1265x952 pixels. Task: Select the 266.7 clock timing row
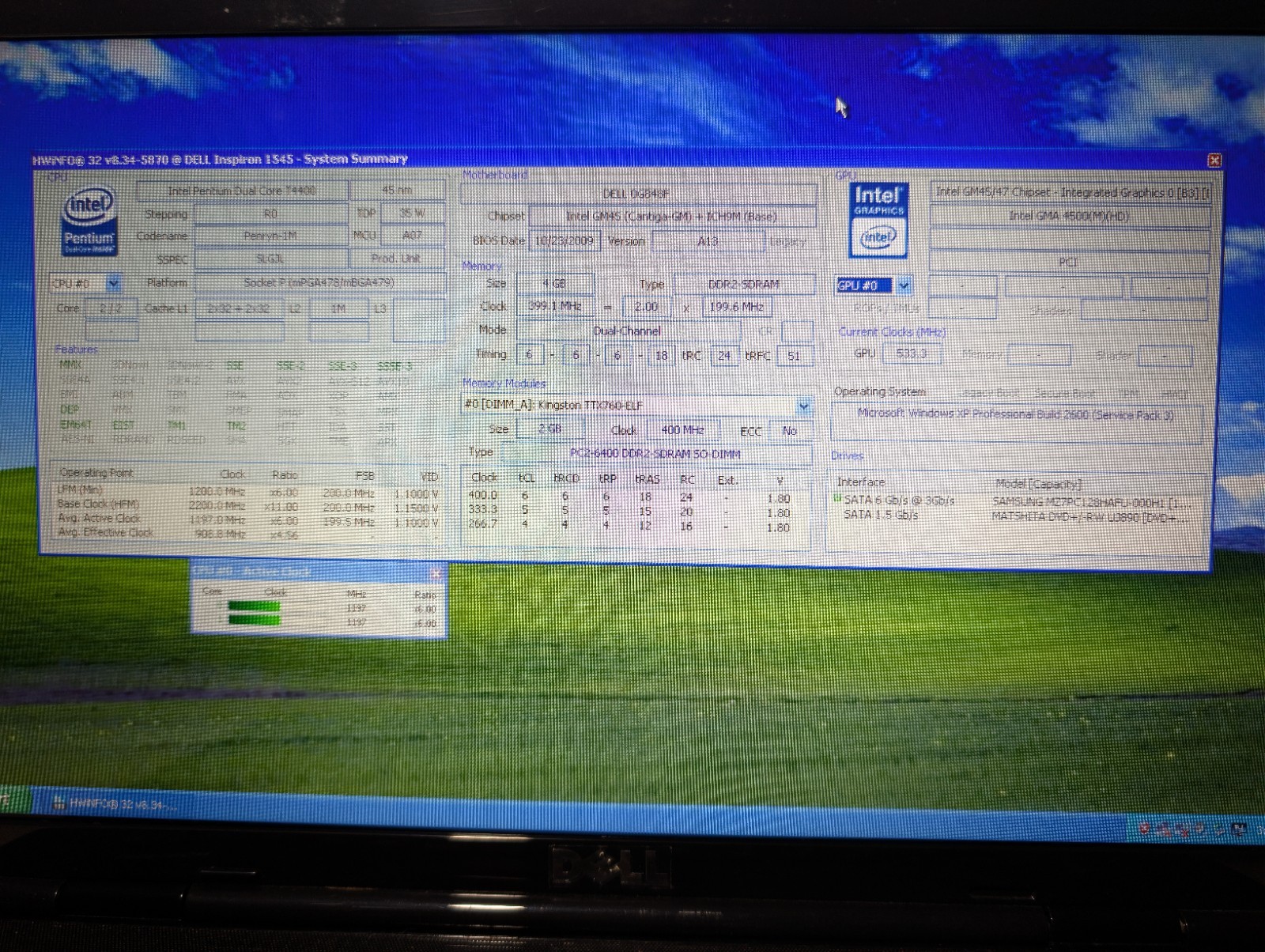tap(636, 526)
